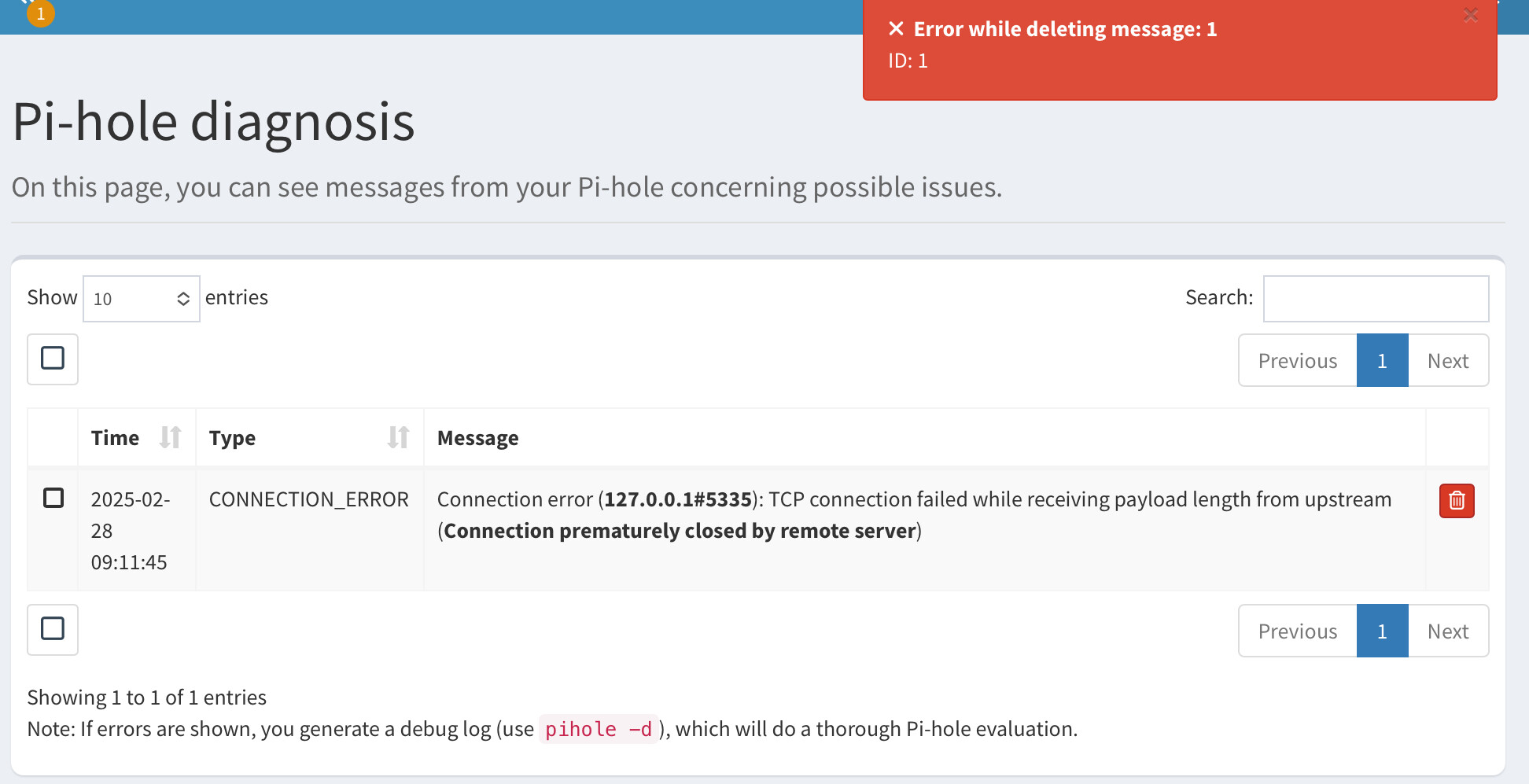Click the Message column header
This screenshot has width=1529, height=784.
coord(477,437)
